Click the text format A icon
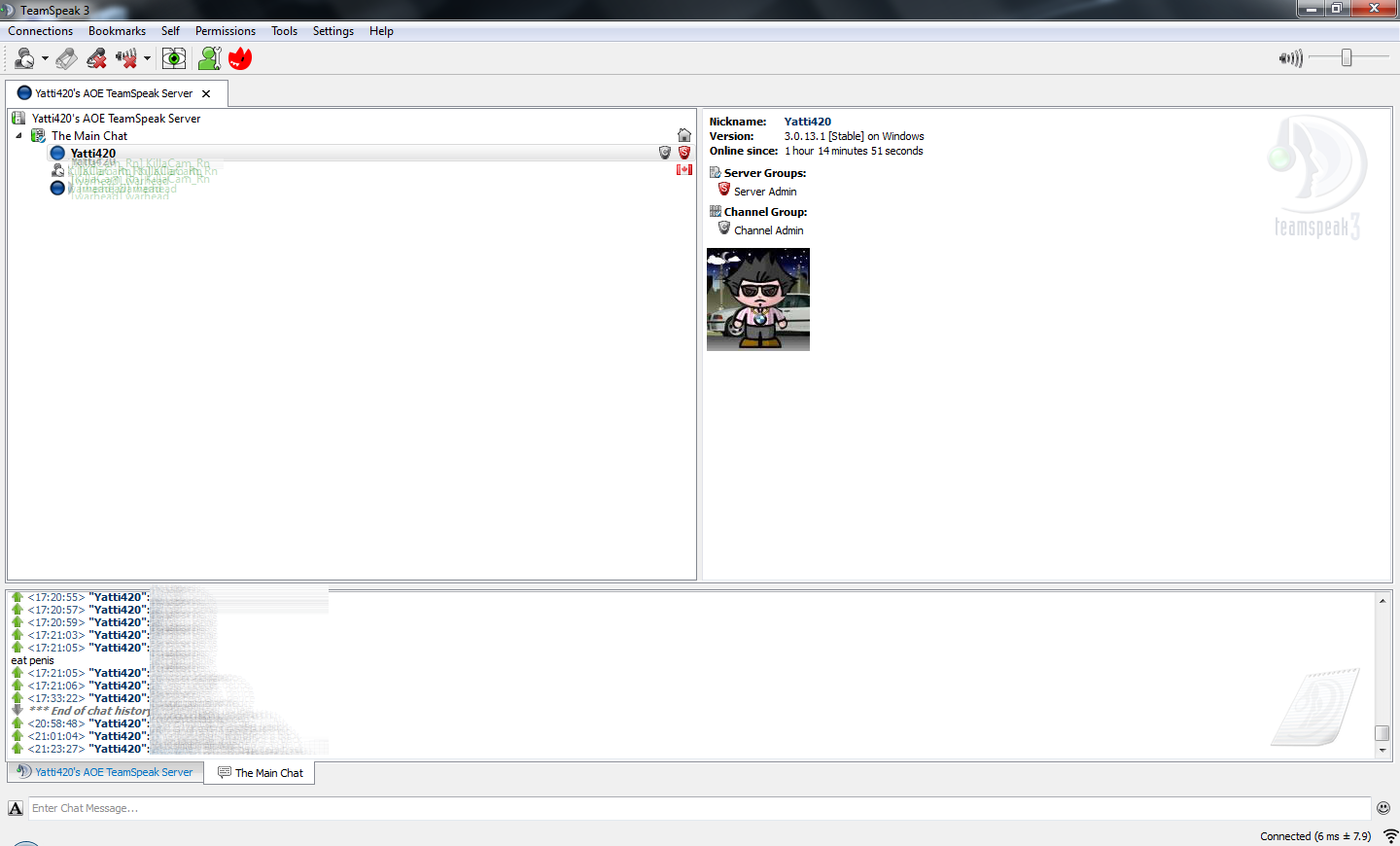Viewport: 1400px width, 846px height. click(x=16, y=808)
